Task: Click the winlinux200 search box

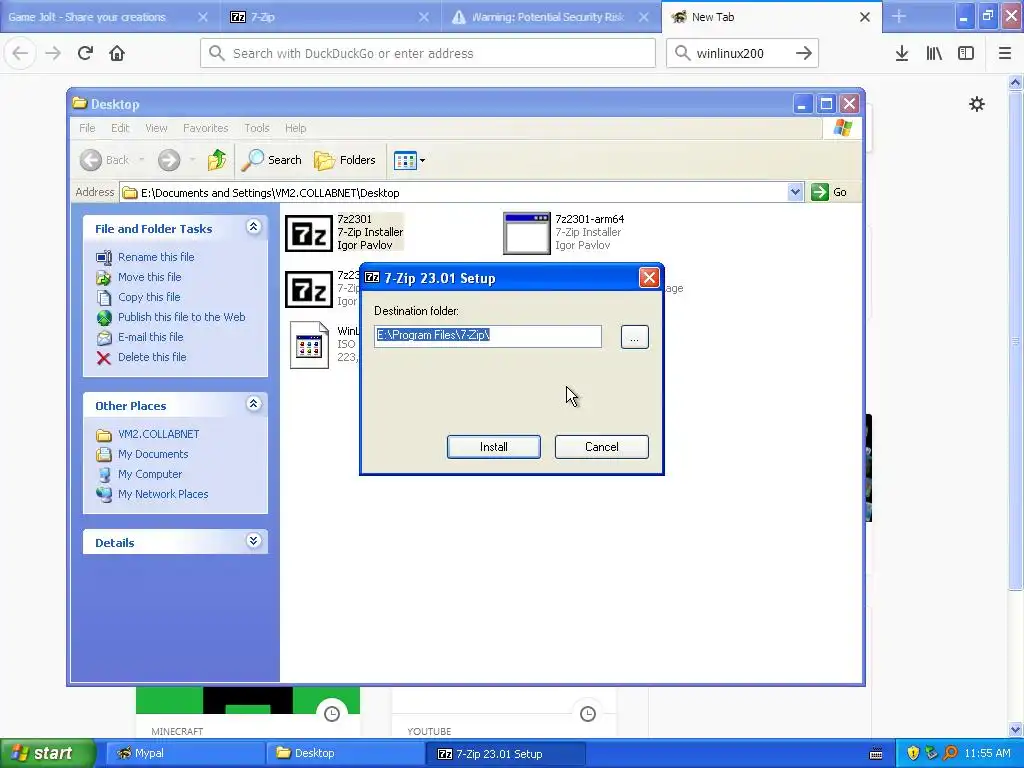Action: (730, 53)
